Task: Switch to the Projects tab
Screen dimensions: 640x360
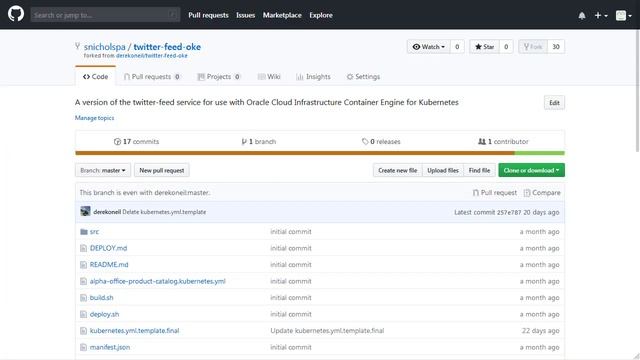Action: coord(219,76)
